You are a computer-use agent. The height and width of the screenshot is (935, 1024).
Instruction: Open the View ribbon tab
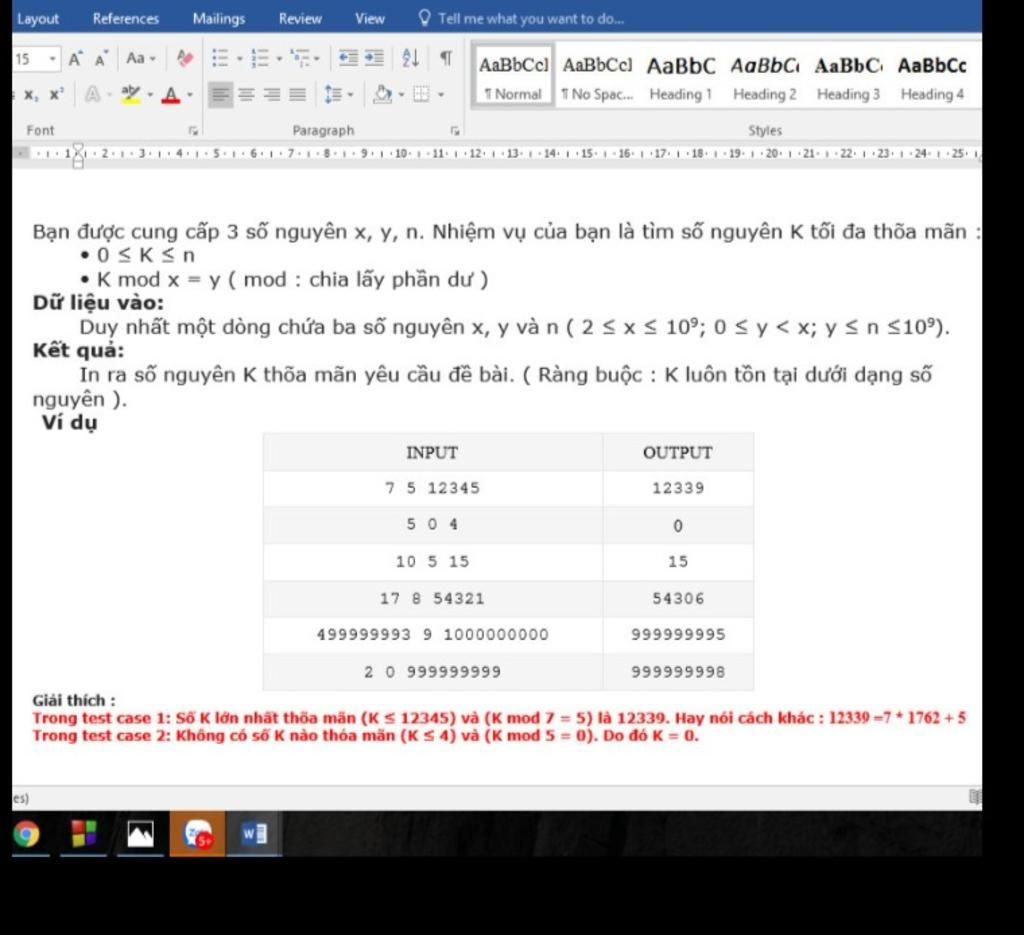[x=370, y=18]
